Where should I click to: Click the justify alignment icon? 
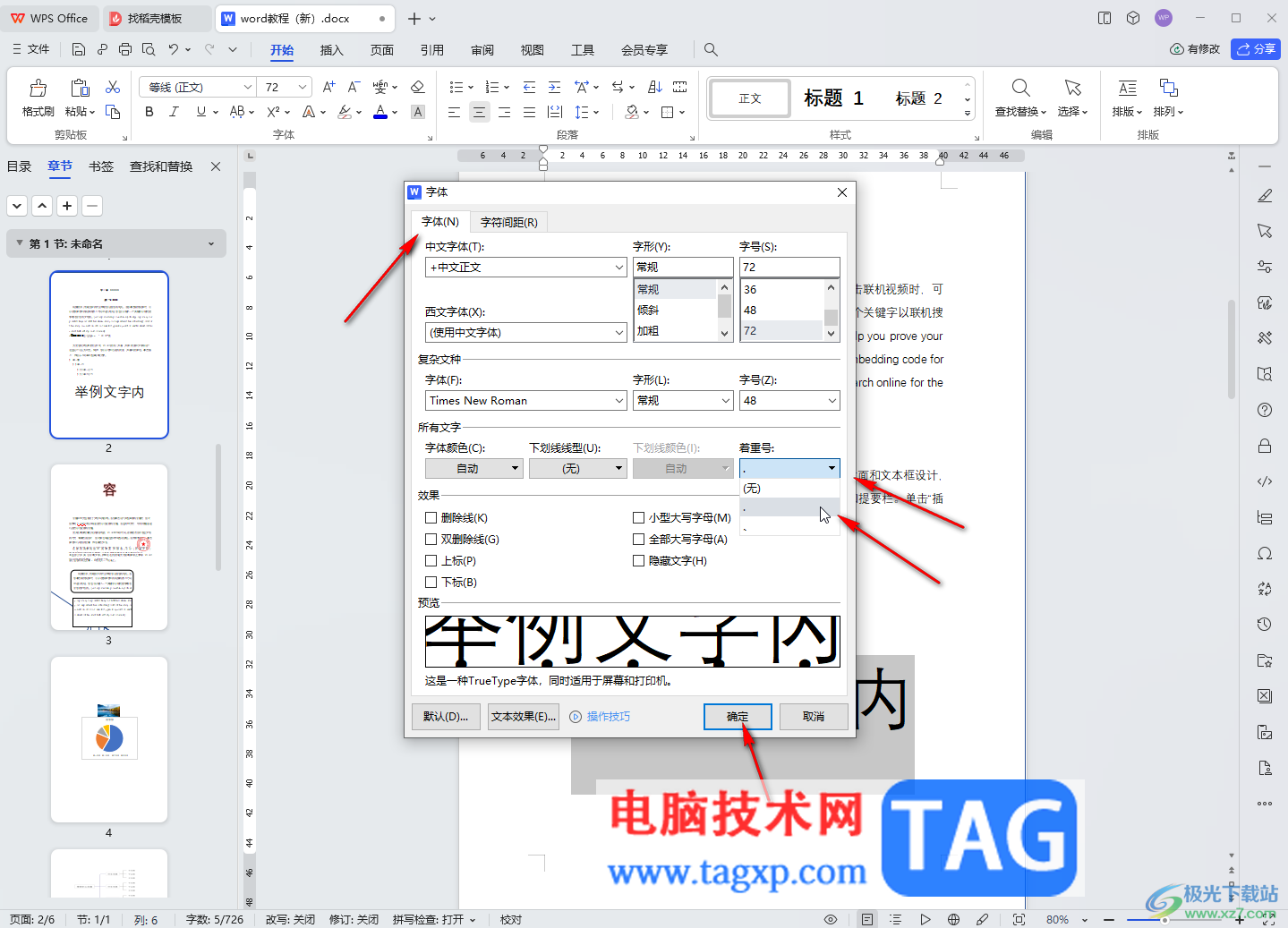coord(530,112)
